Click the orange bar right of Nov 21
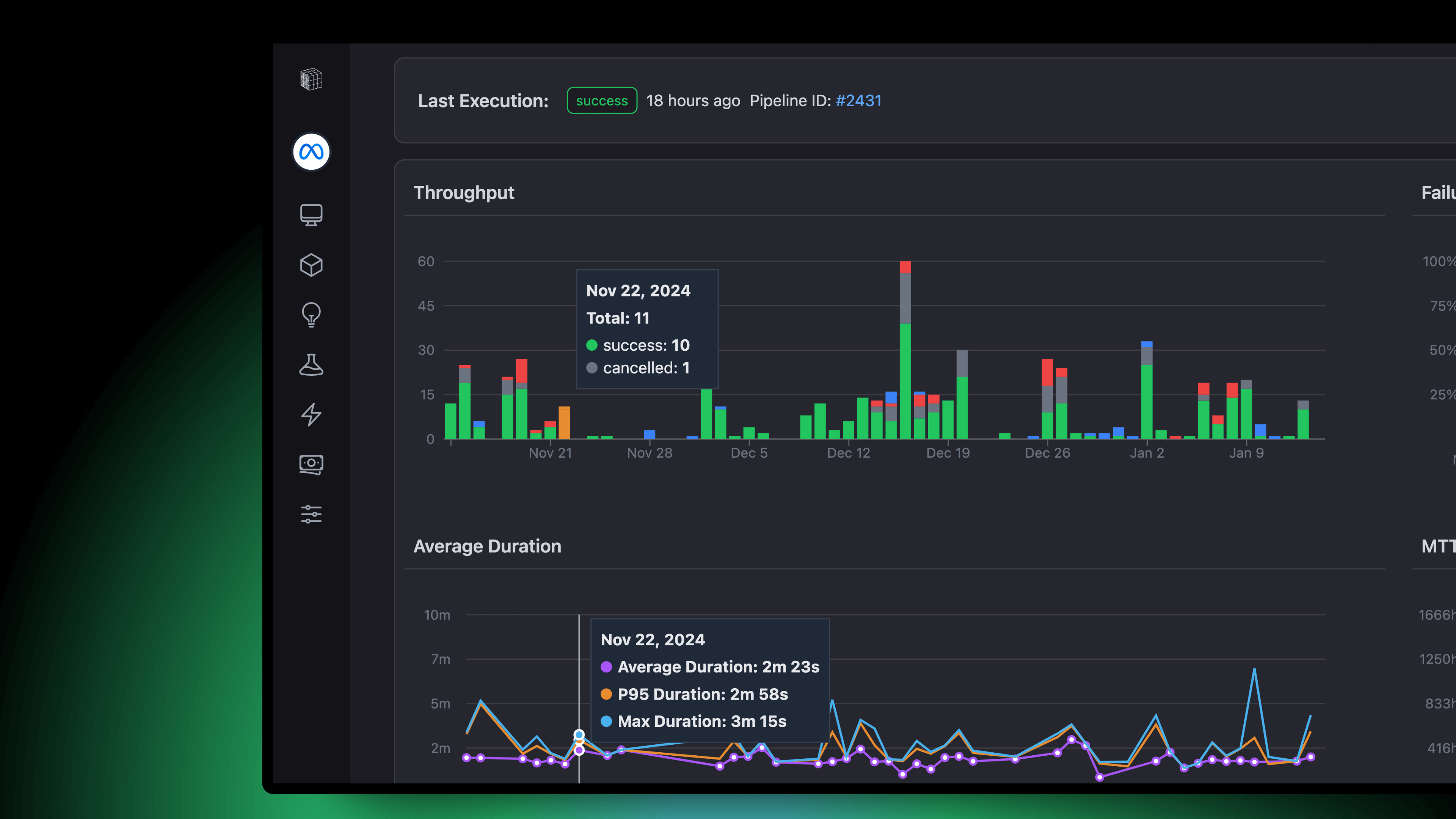Viewport: 1456px width, 819px height. 564,423
